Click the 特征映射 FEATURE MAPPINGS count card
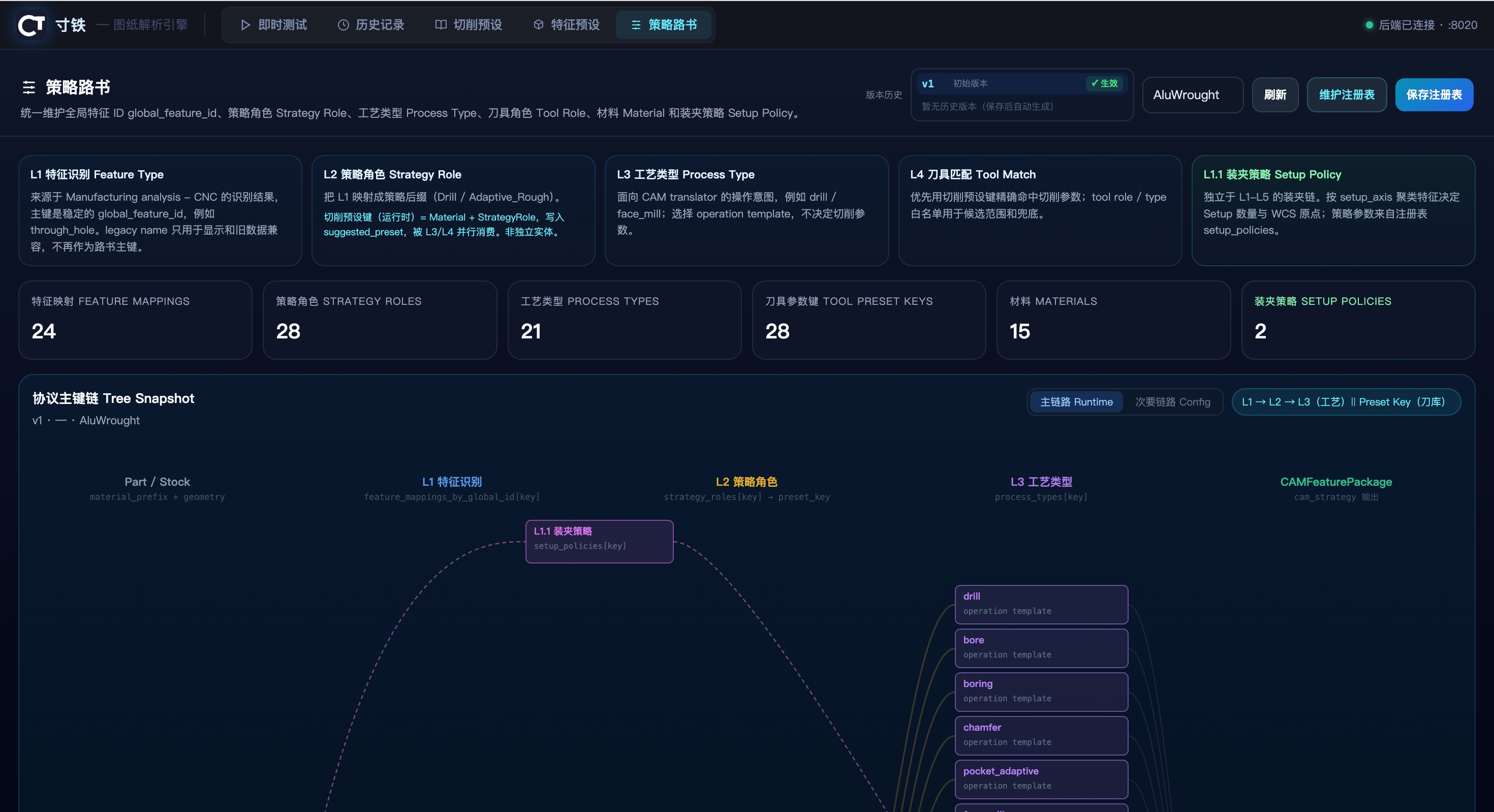 click(x=135, y=320)
